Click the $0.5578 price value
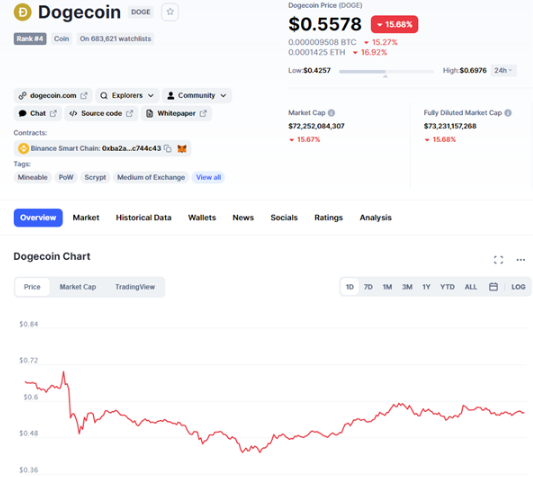The image size is (533, 477). coord(325,24)
